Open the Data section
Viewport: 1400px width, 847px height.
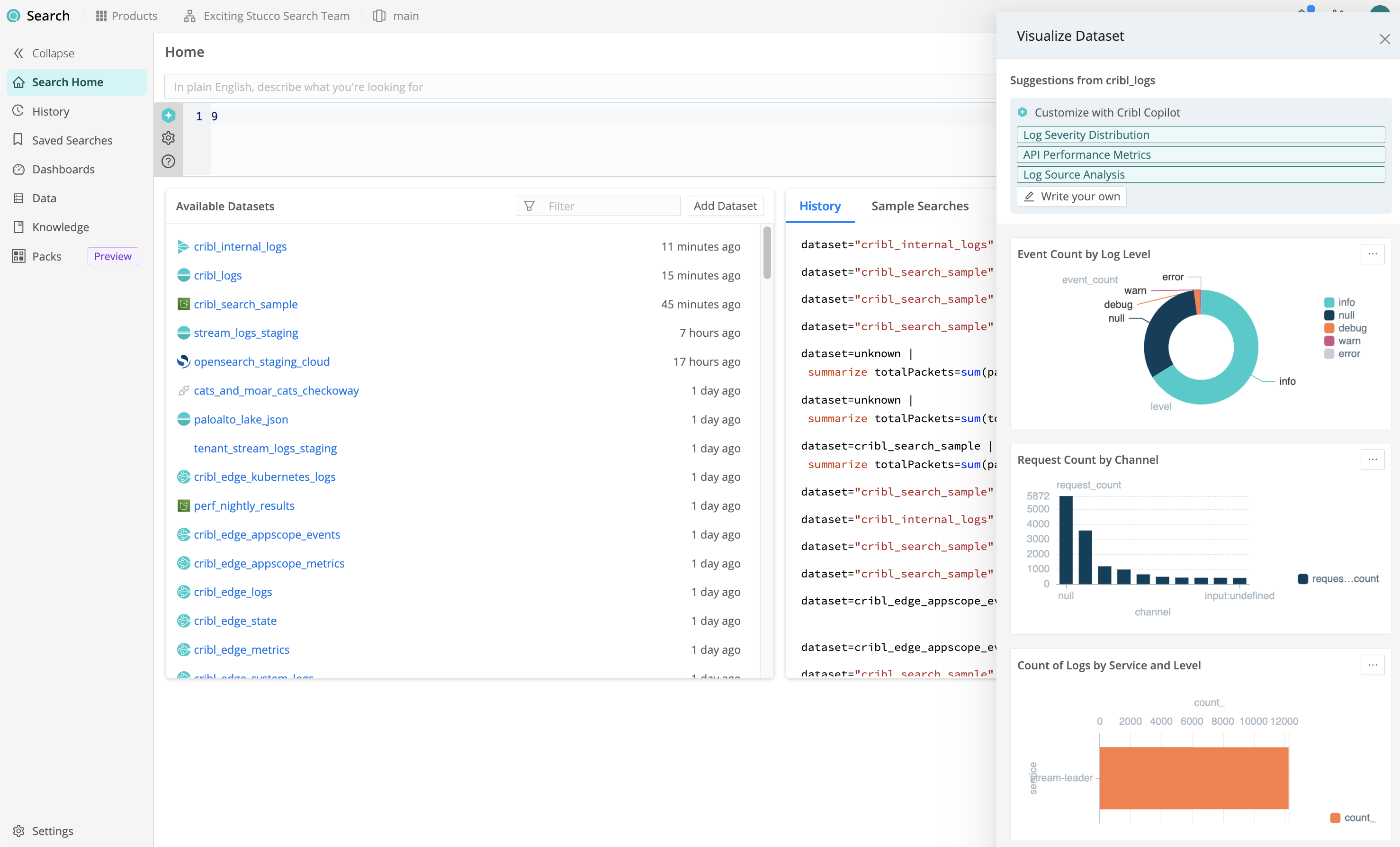pyautogui.click(x=44, y=198)
